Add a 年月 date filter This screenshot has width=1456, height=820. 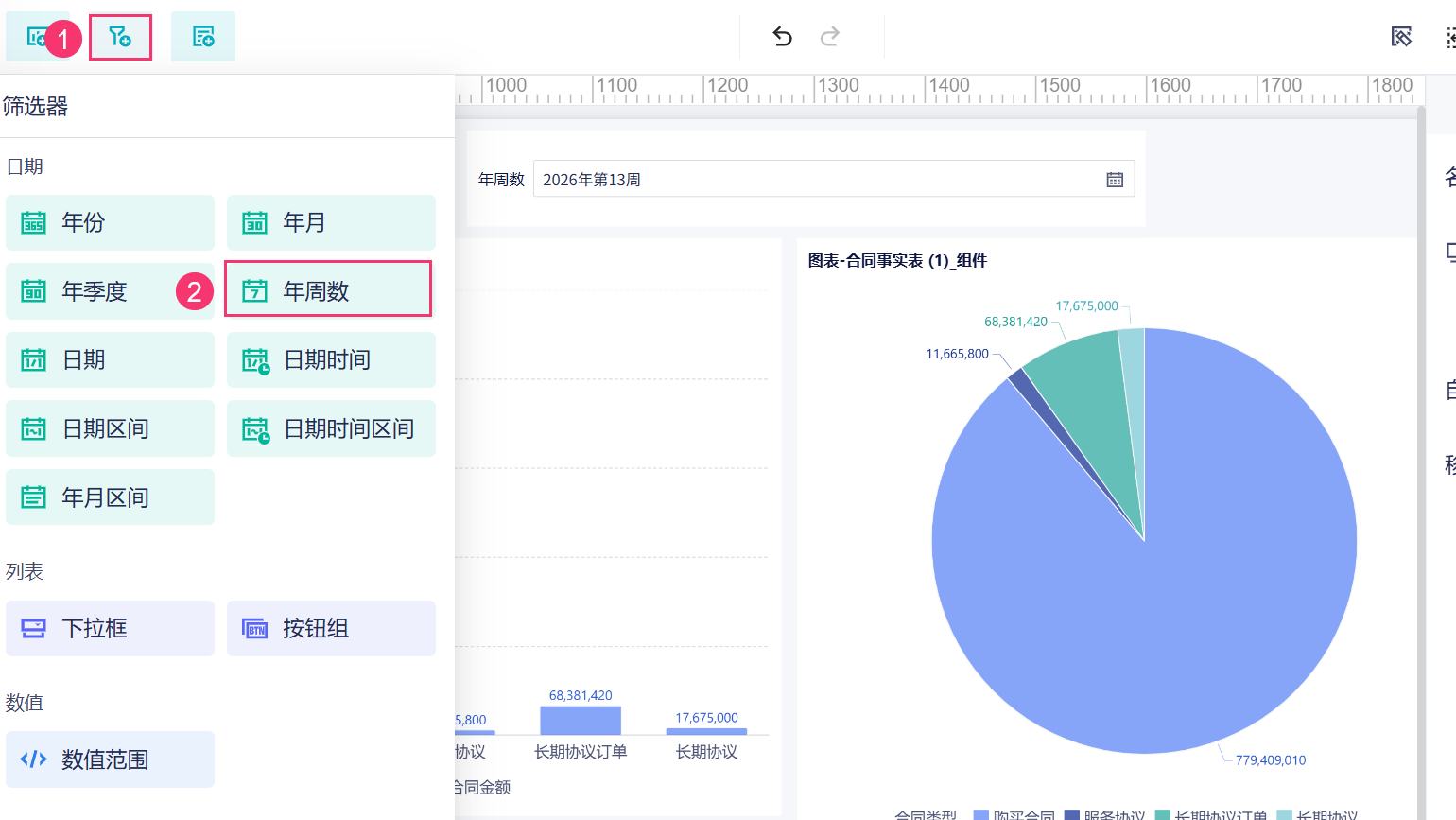pos(331,222)
